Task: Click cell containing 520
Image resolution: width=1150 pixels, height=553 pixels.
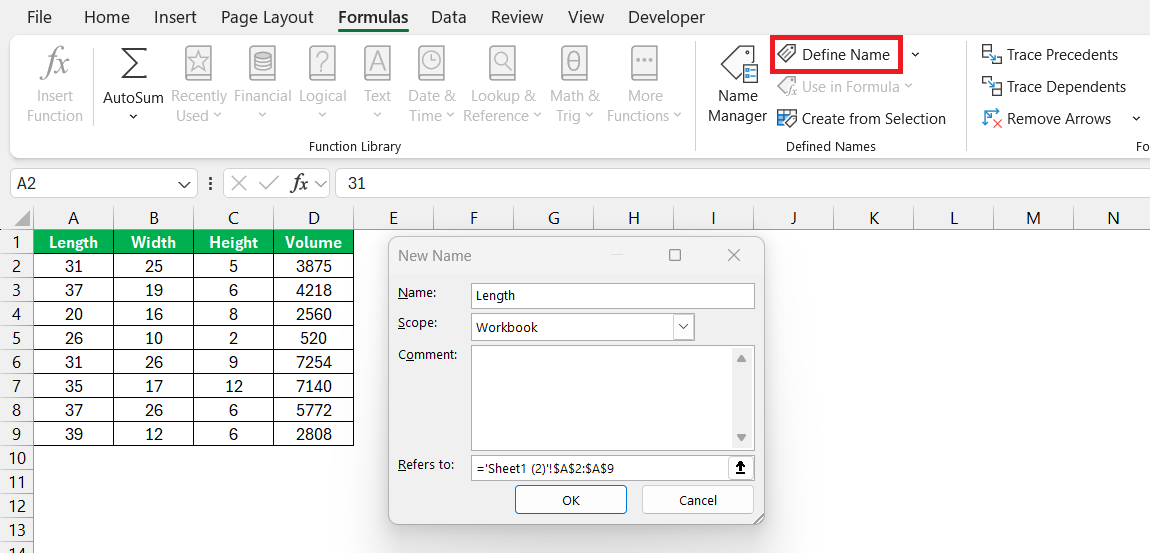Action: click(314, 338)
